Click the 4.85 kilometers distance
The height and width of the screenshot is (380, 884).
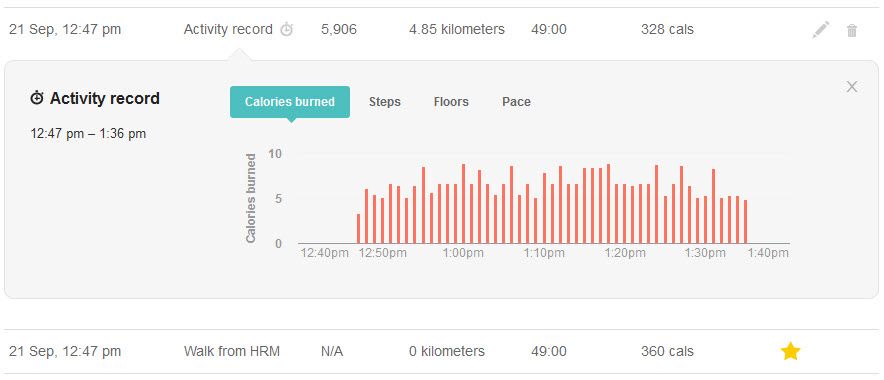pos(457,29)
